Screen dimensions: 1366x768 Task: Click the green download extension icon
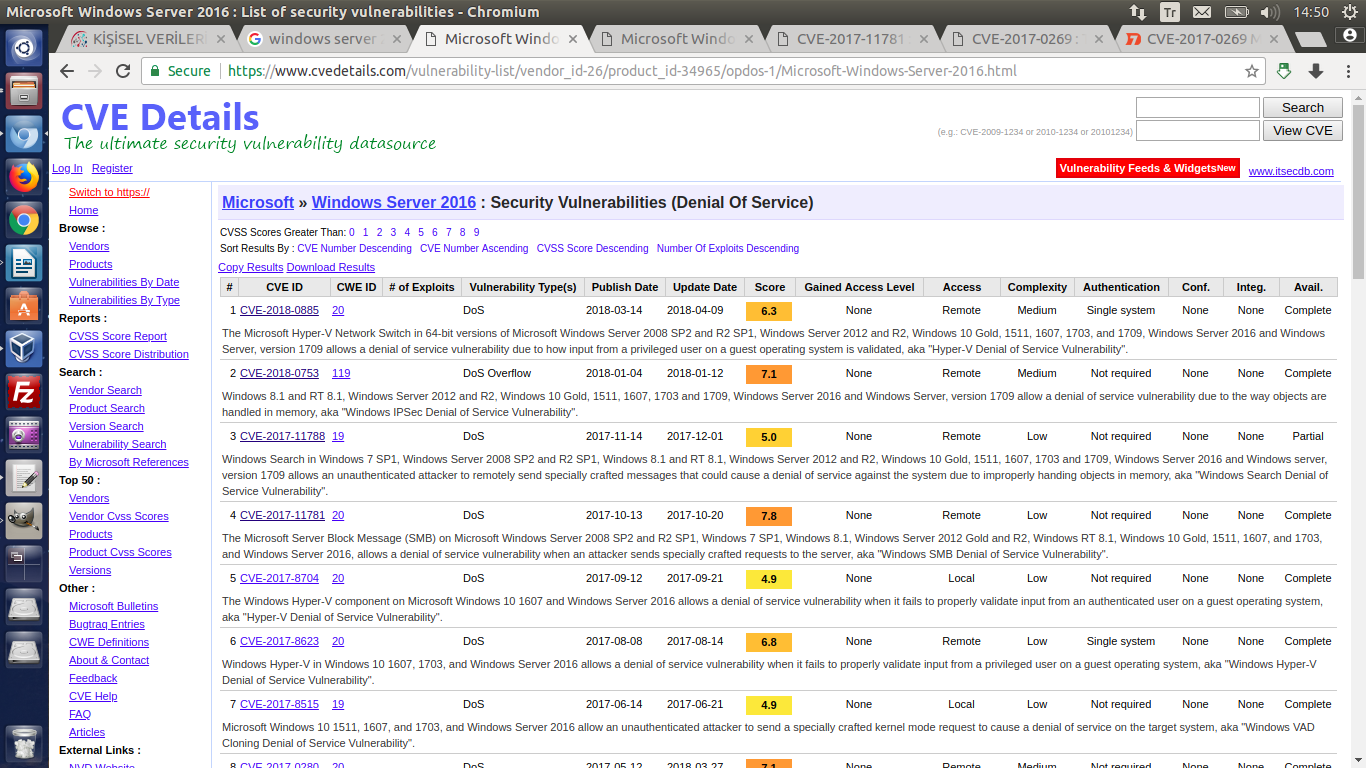coord(1285,71)
